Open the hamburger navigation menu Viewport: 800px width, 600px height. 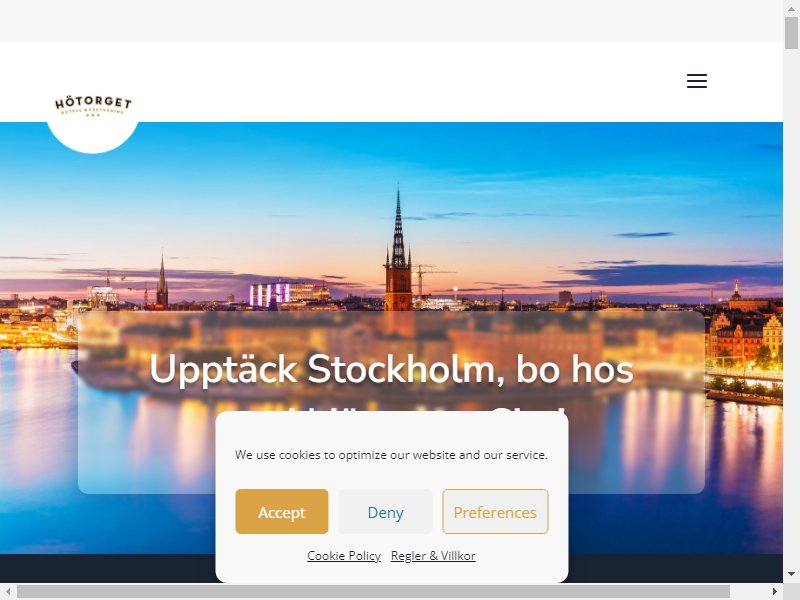pyautogui.click(x=696, y=81)
